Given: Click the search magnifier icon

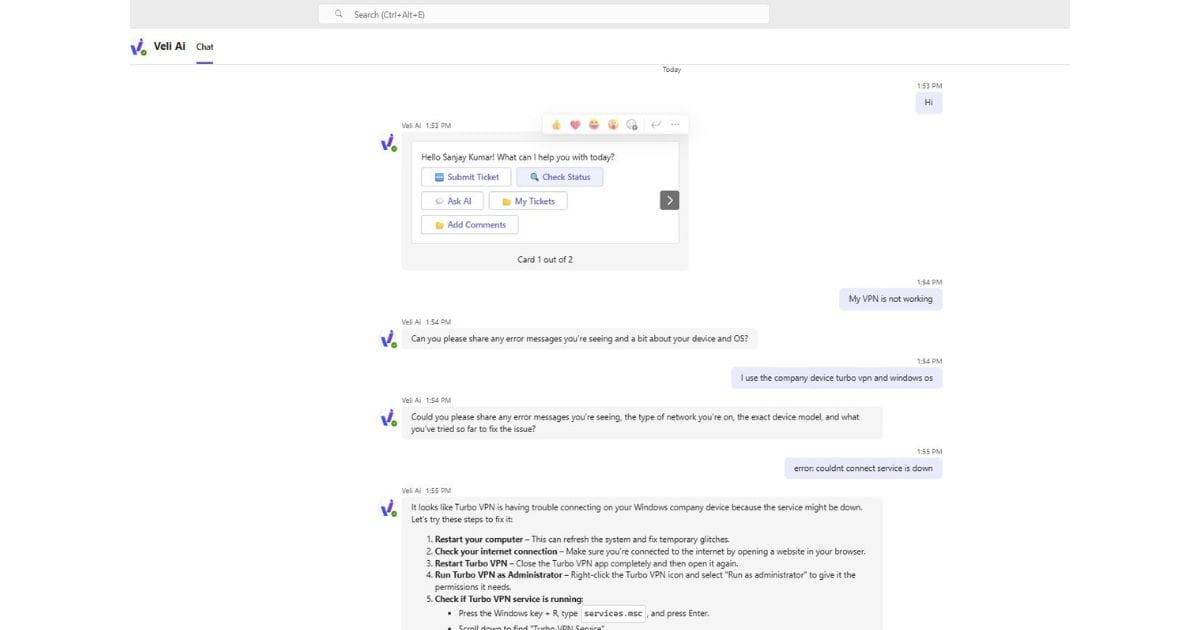Looking at the screenshot, I should click(x=339, y=14).
